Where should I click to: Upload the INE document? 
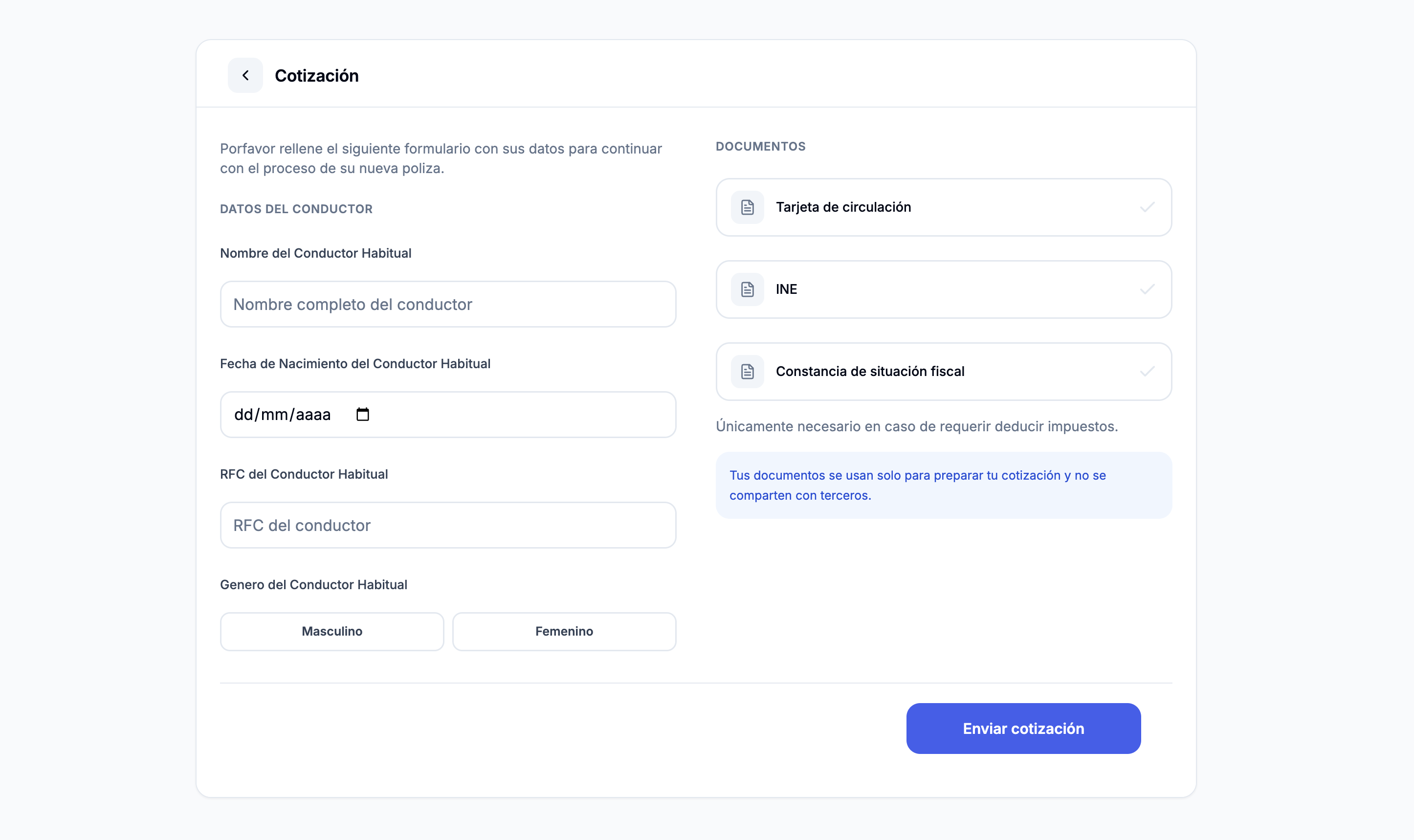click(x=944, y=289)
